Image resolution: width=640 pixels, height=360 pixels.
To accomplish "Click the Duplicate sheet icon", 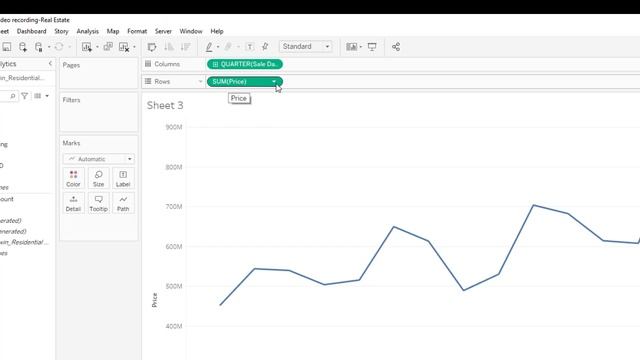I will [108, 47].
